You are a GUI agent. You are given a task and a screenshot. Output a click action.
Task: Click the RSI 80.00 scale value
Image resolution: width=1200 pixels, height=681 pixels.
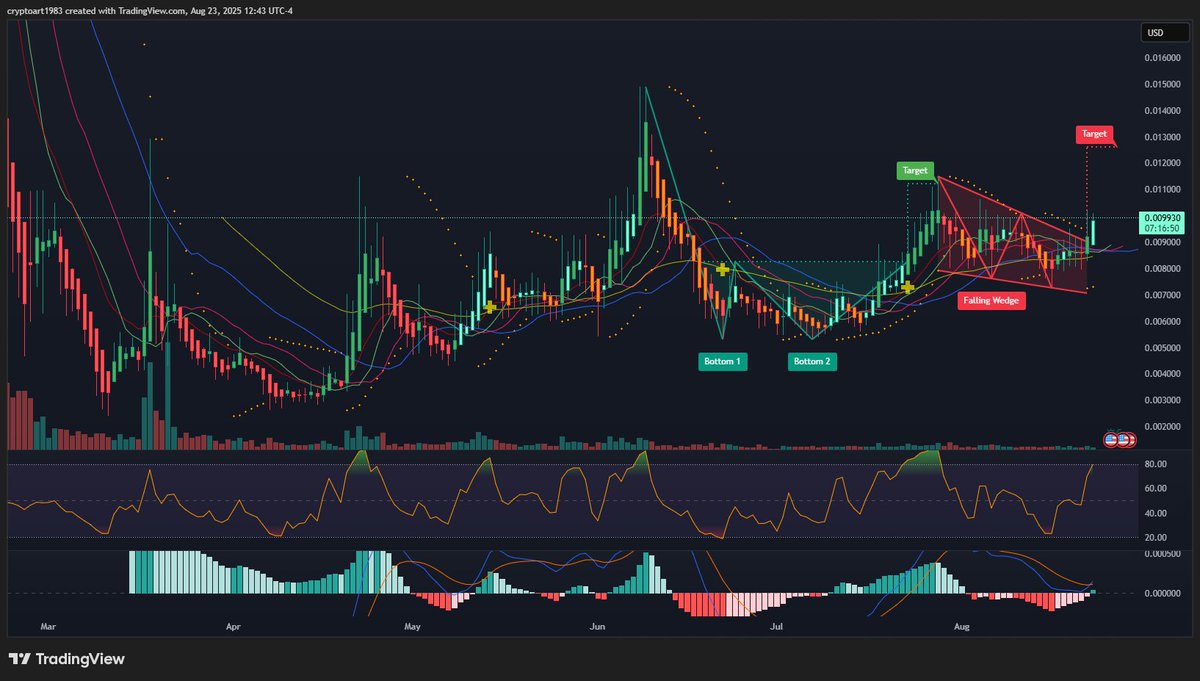(1157, 464)
